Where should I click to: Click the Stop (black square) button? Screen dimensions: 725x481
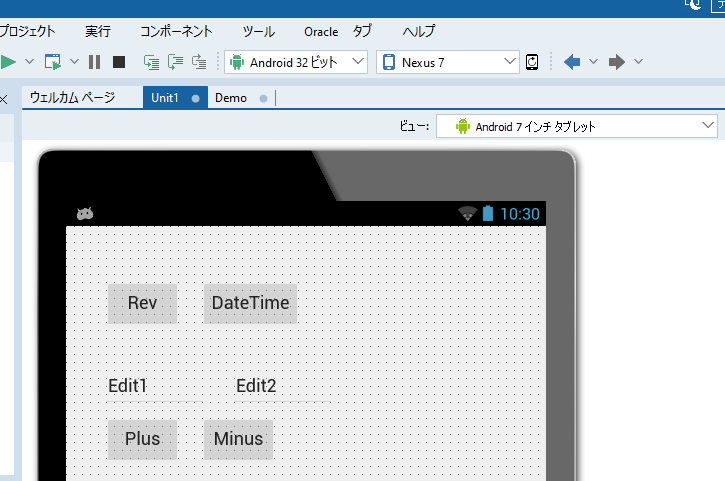[119, 62]
